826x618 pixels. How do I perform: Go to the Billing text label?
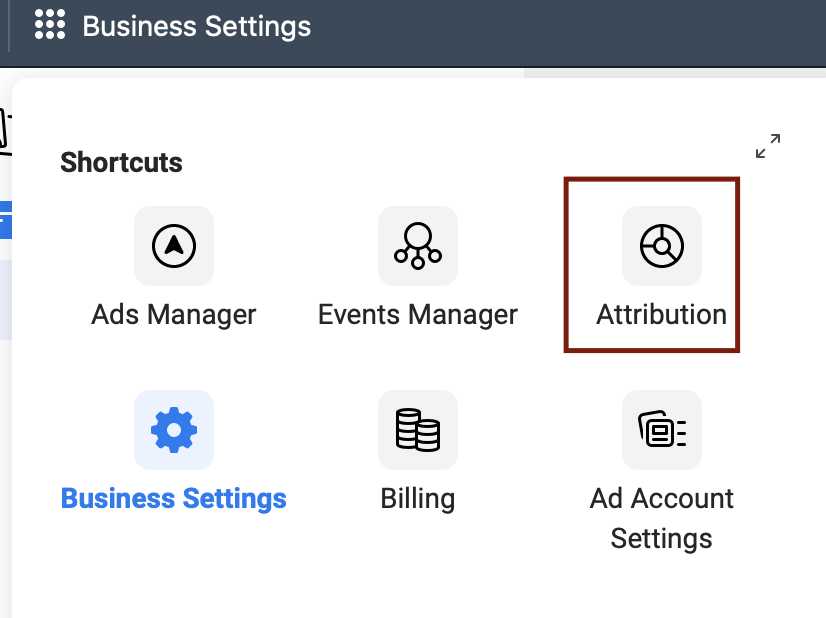pyautogui.click(x=418, y=498)
